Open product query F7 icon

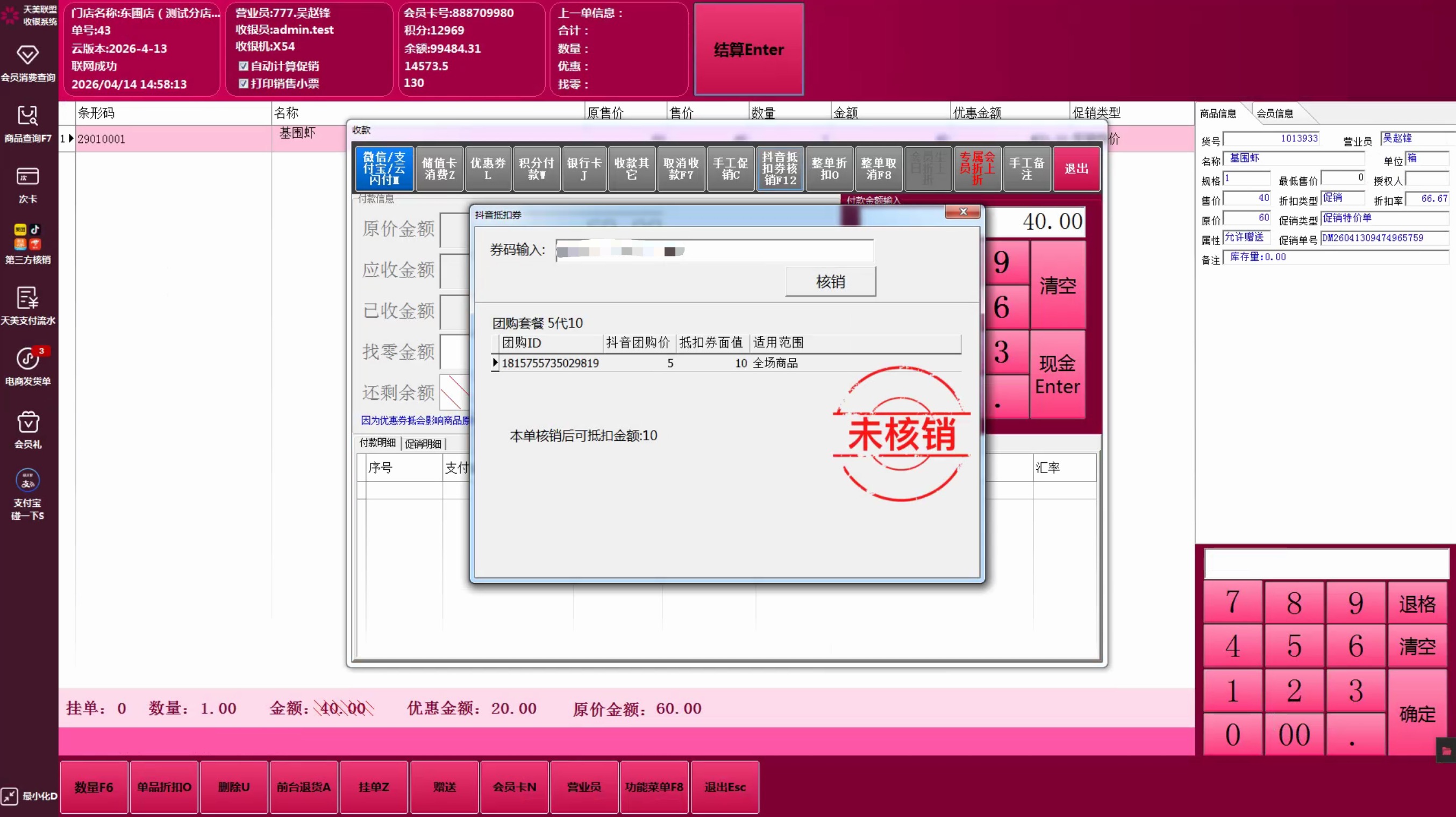click(27, 117)
